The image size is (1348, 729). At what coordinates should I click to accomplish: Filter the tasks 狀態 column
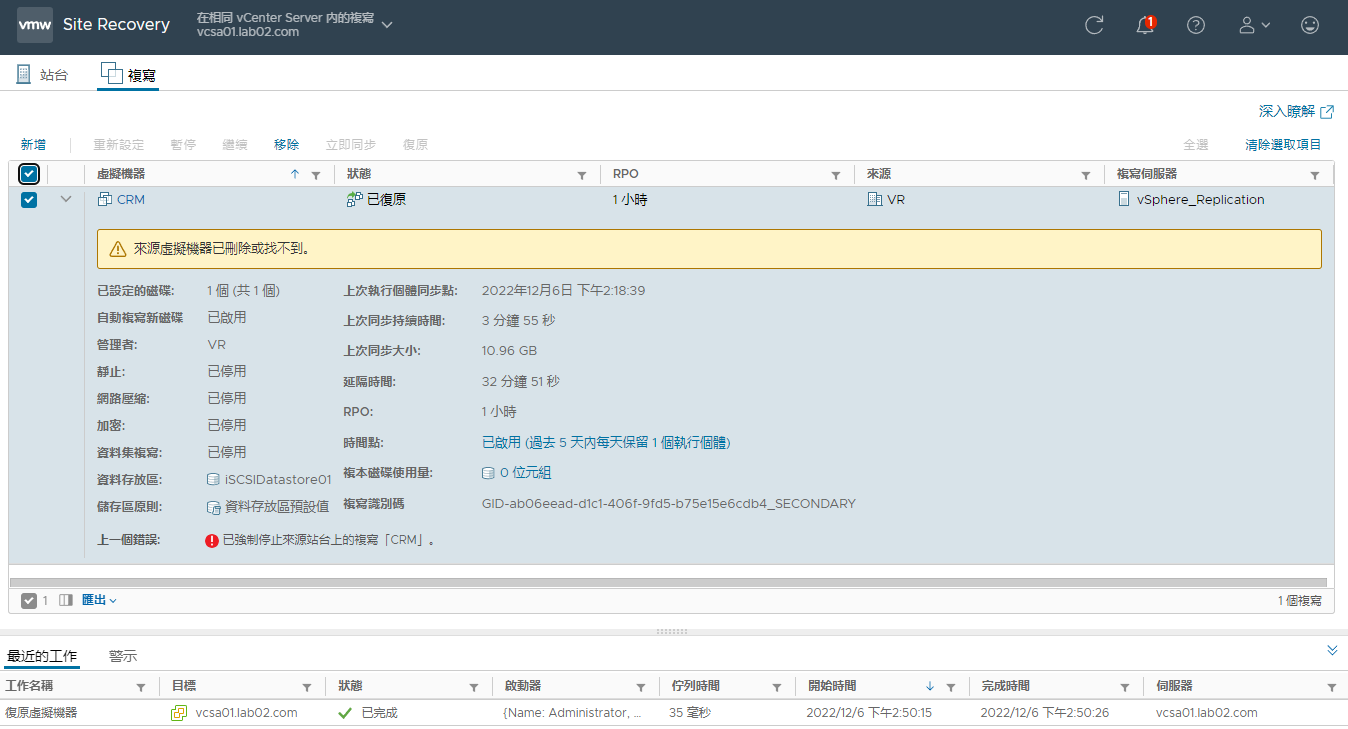coord(474,687)
